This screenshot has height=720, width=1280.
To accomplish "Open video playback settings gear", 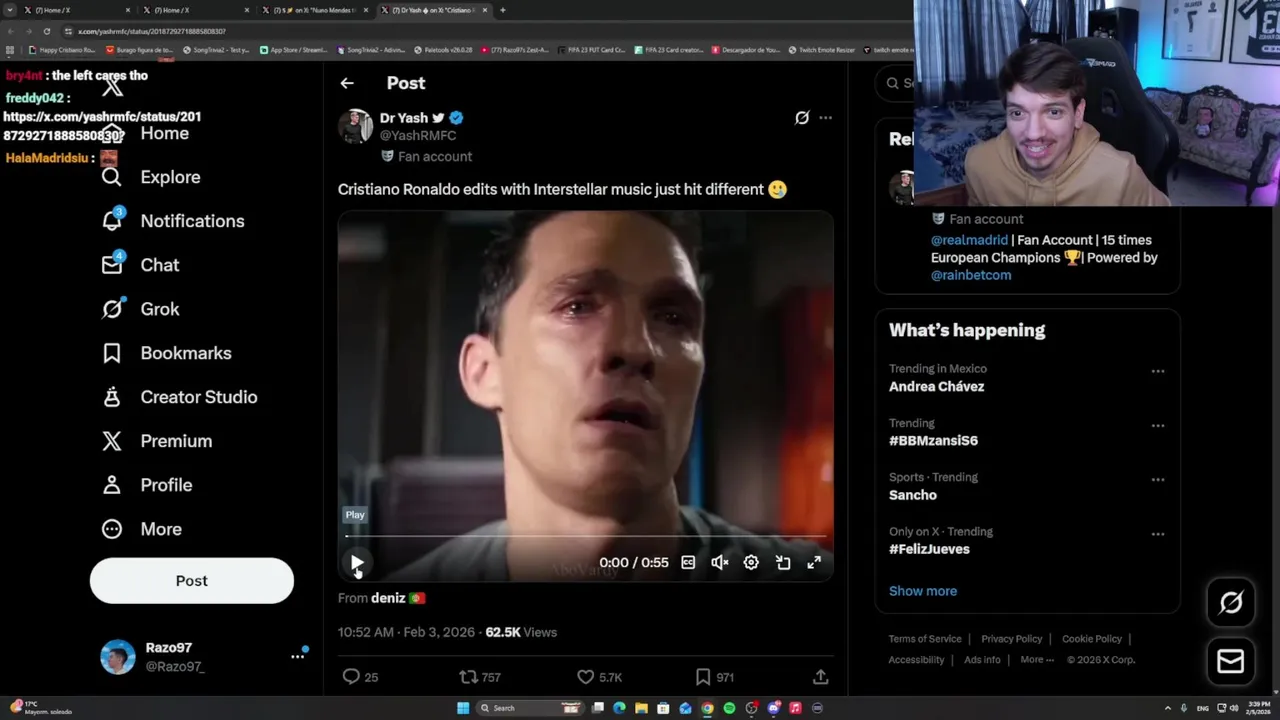I will (x=751, y=563).
